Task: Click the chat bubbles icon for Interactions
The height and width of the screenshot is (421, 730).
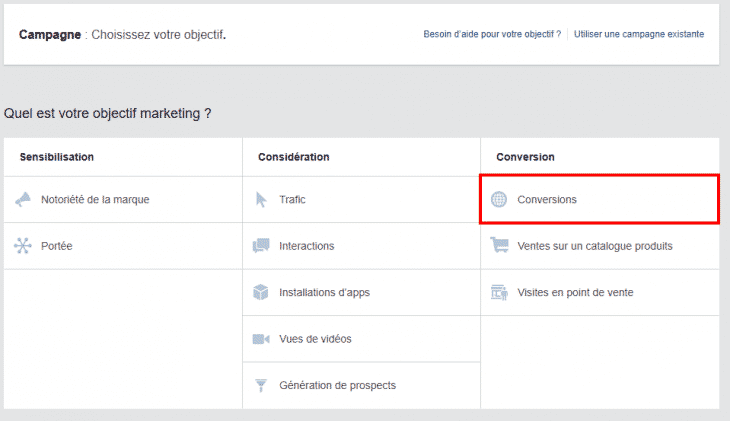Action: (x=261, y=246)
